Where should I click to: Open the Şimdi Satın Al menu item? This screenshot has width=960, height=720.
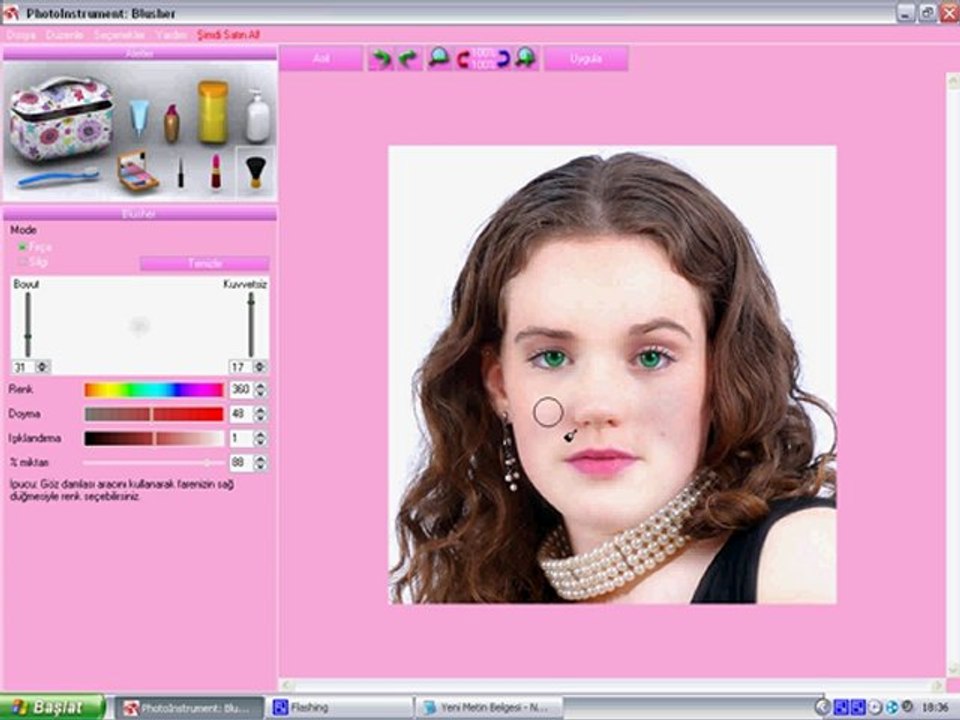(228, 36)
